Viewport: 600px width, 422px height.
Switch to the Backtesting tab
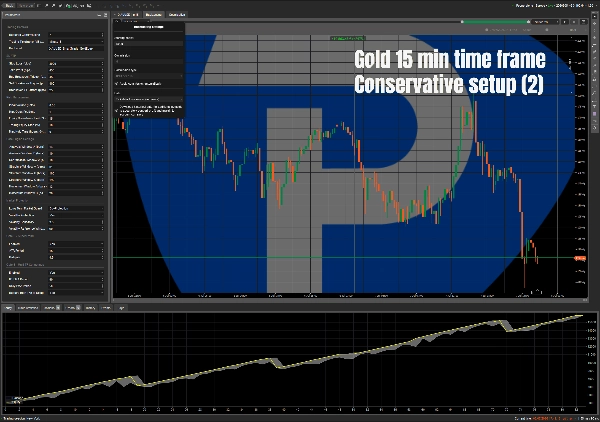153,15
